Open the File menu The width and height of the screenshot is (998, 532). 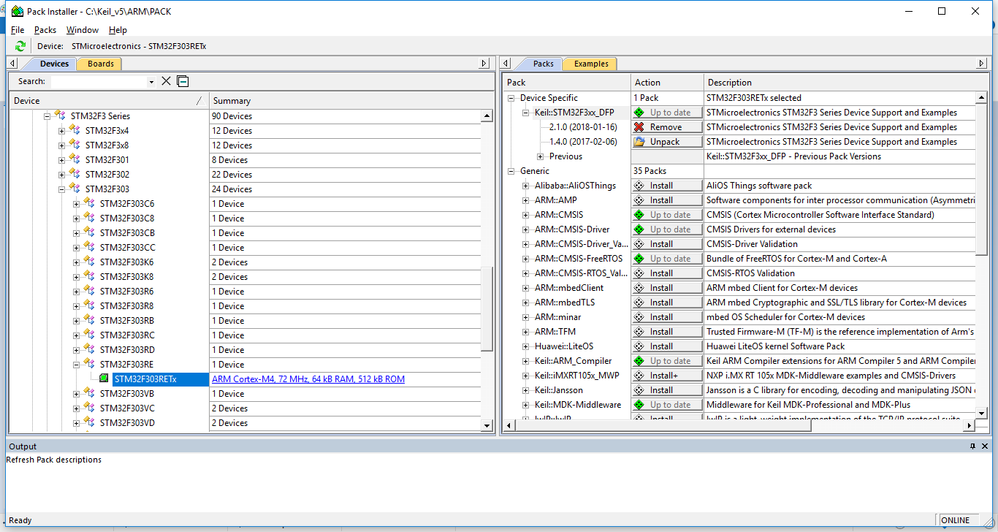tap(17, 30)
